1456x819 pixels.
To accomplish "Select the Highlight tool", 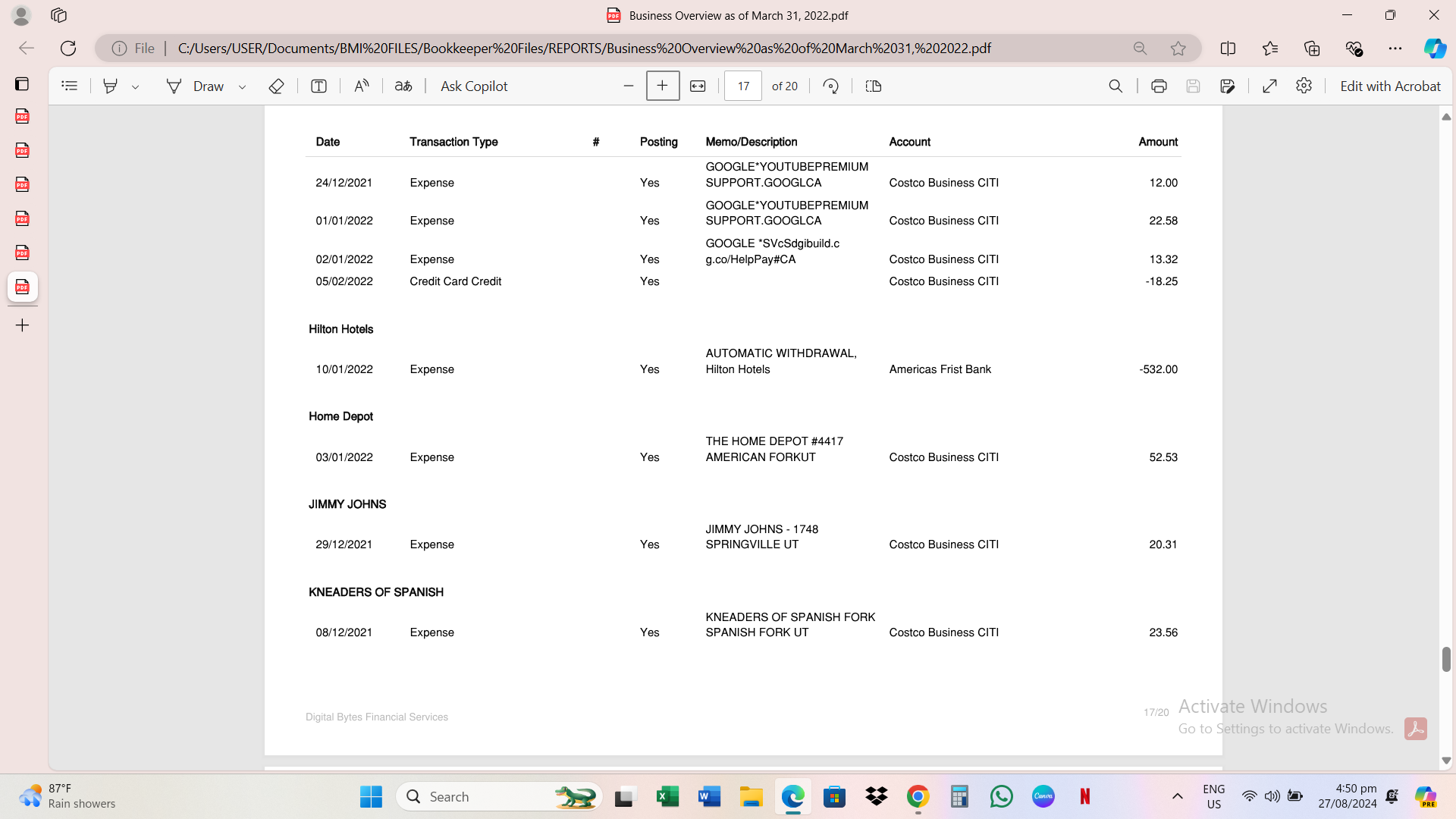I will [111, 86].
